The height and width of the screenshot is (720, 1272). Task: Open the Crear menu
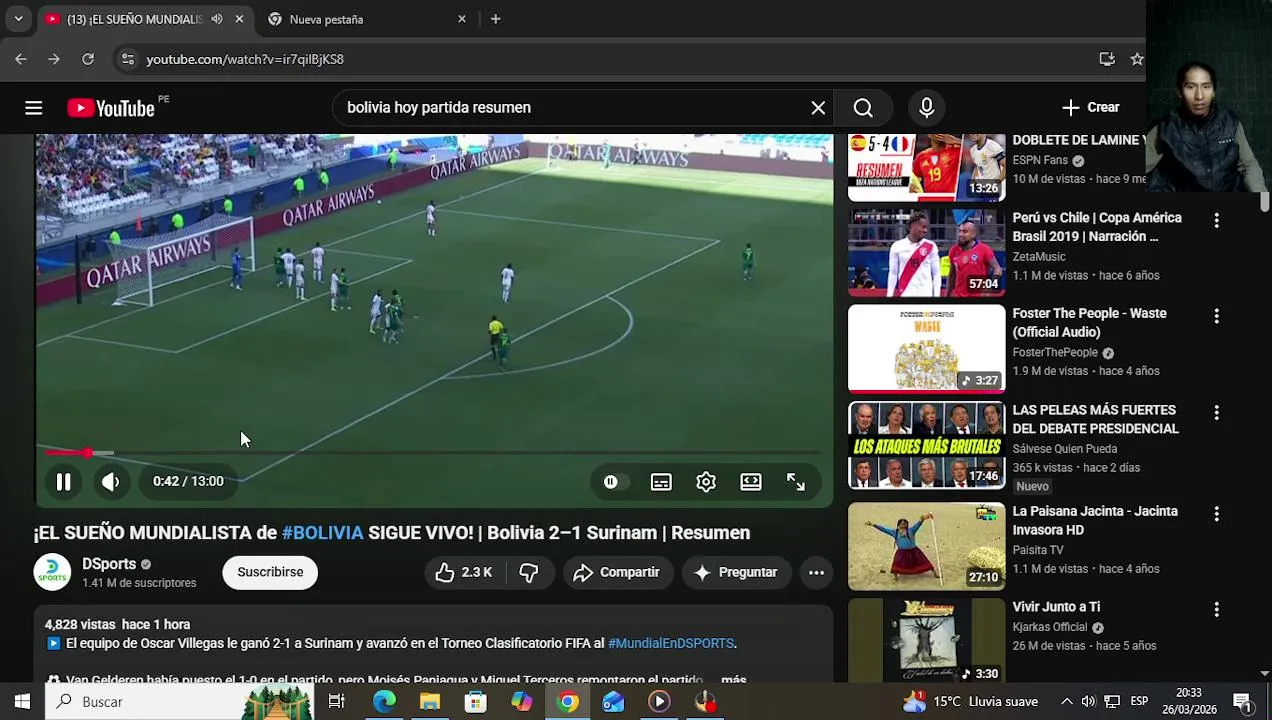1091,108
